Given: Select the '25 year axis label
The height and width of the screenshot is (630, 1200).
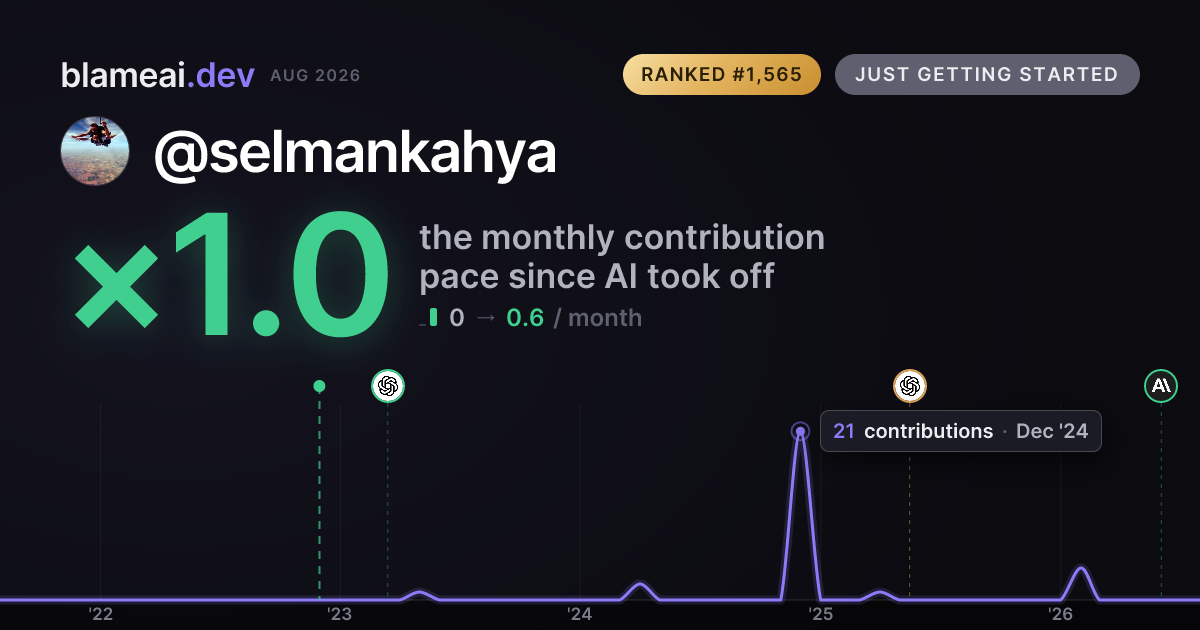Looking at the screenshot, I should [820, 614].
